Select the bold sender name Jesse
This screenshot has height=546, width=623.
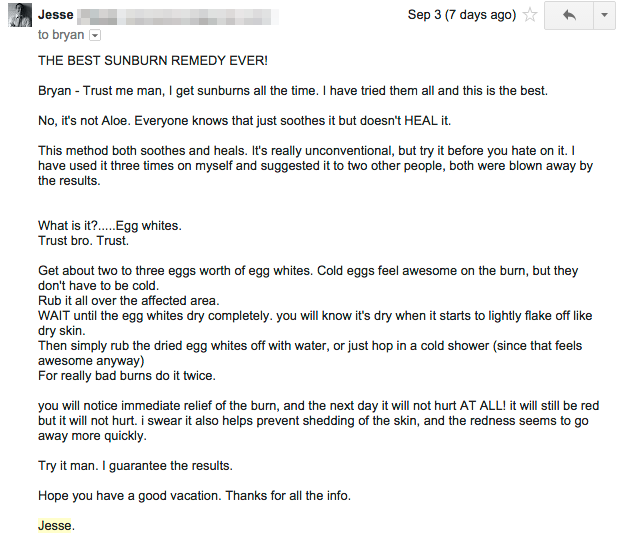(x=56, y=15)
